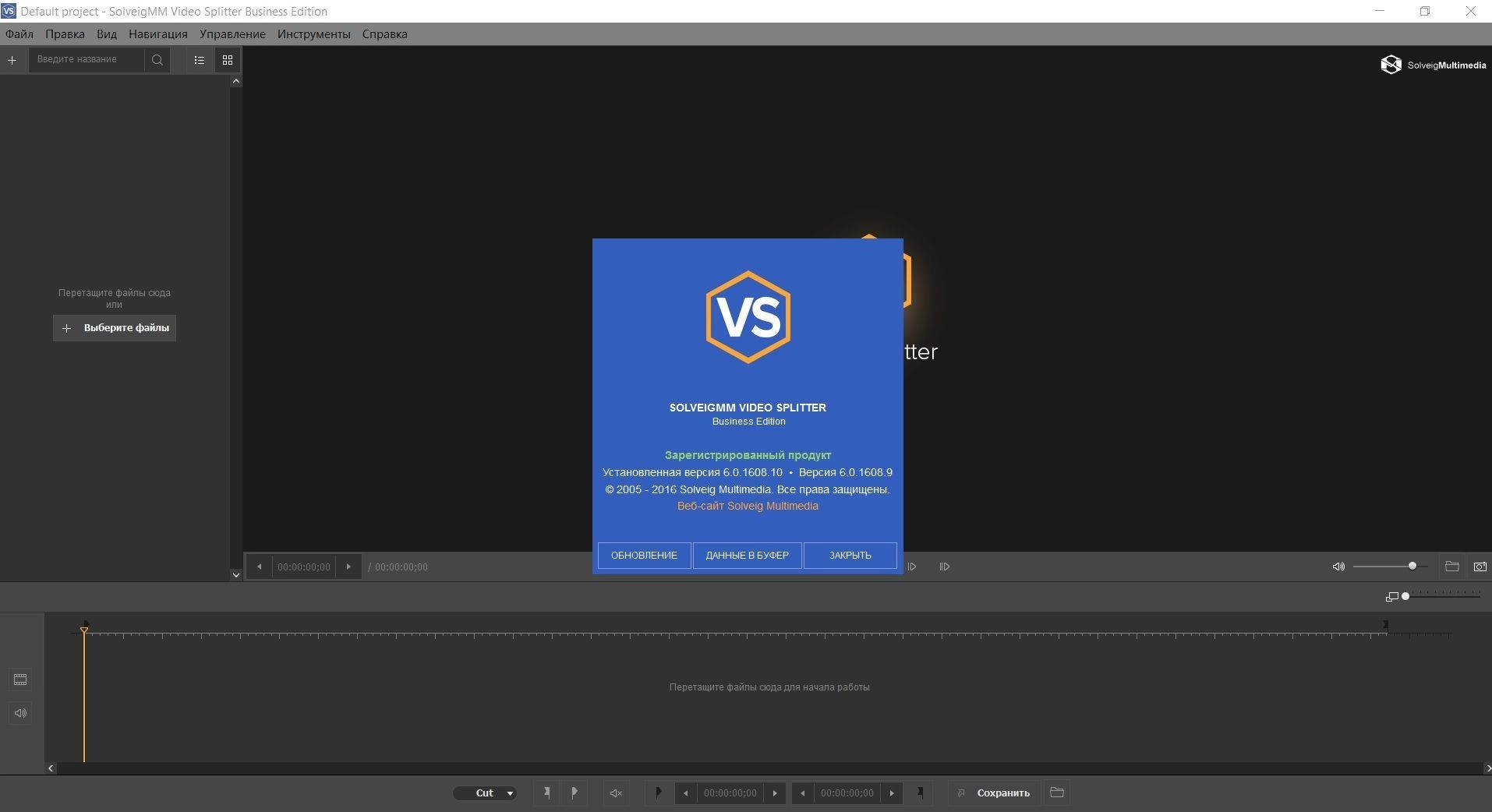
Task: Click the fragment end timecode field
Action: coord(847,793)
